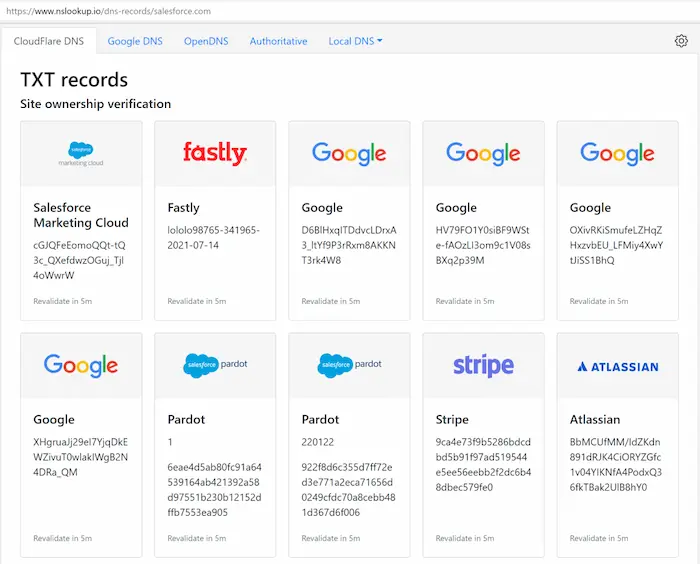
Task: Open the settings gear icon
Action: coord(681,41)
